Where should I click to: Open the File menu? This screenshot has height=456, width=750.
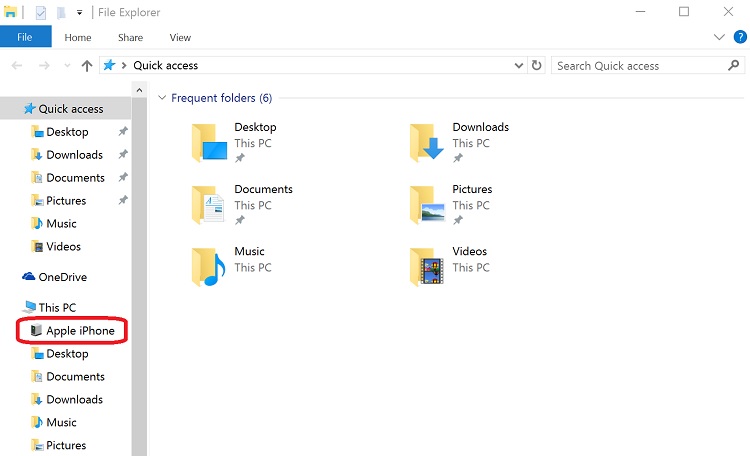(25, 37)
